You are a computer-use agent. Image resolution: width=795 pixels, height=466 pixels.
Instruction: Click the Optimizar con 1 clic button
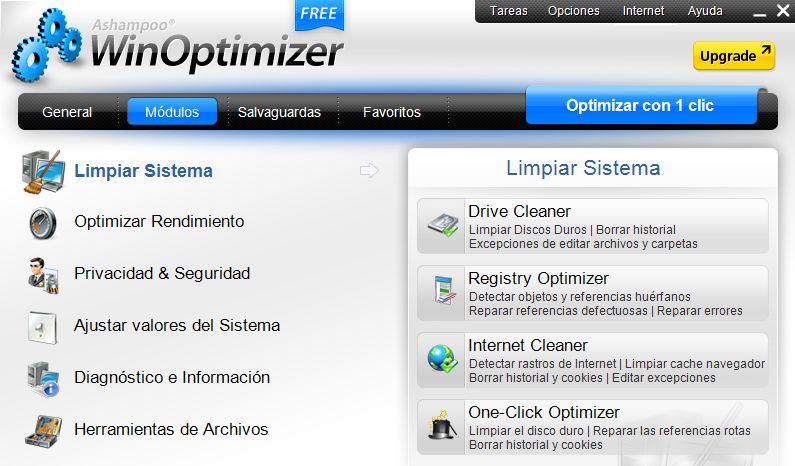point(641,105)
